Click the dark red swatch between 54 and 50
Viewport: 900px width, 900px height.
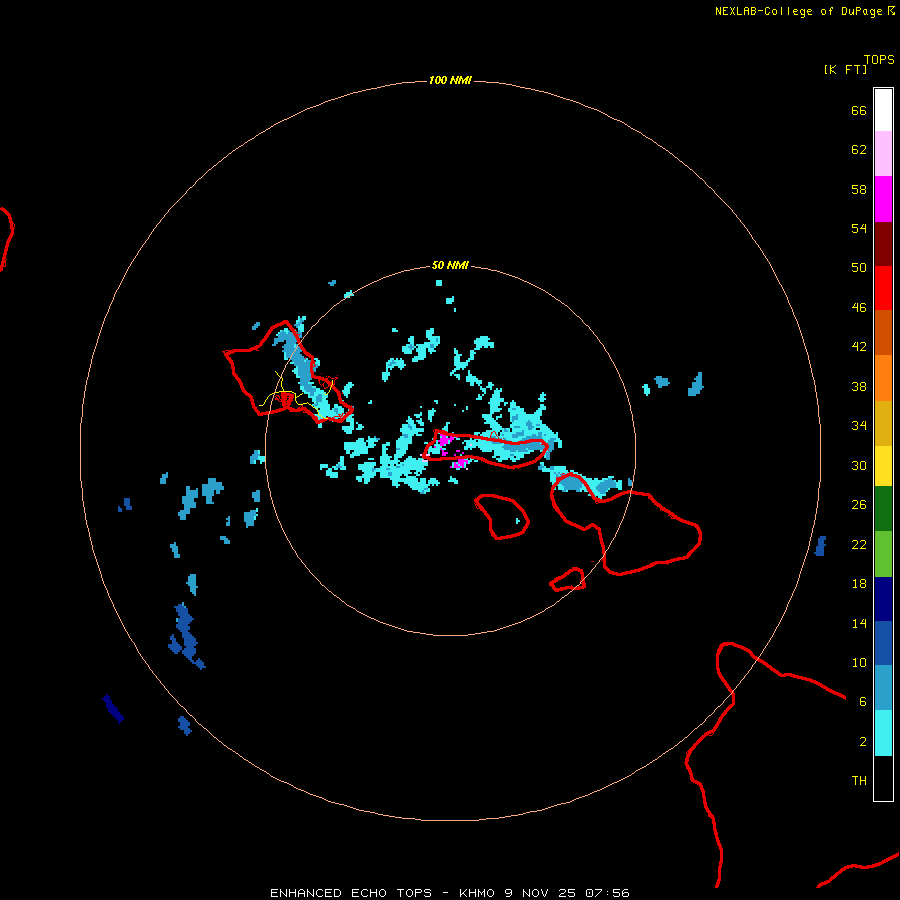click(x=883, y=243)
